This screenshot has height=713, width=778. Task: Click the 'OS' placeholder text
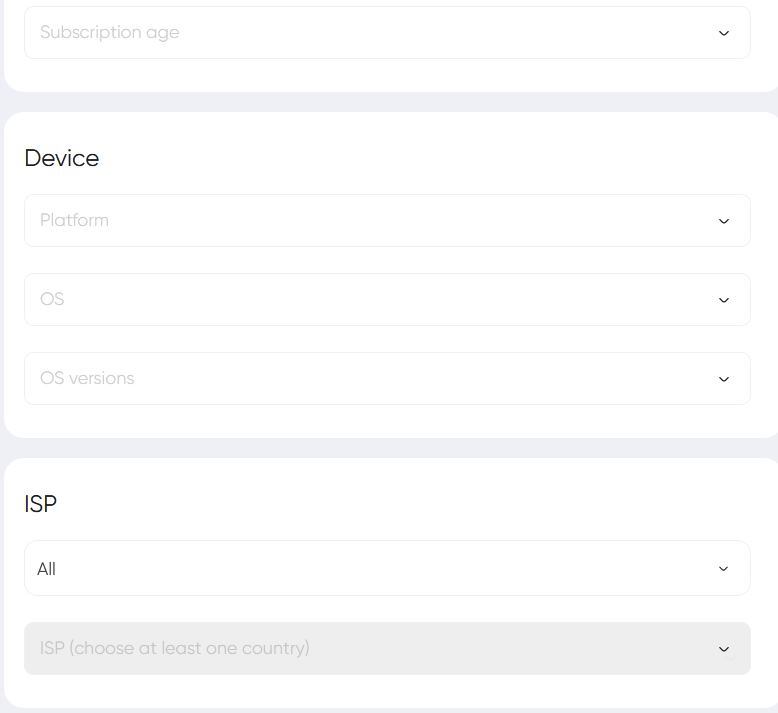[x=52, y=299]
